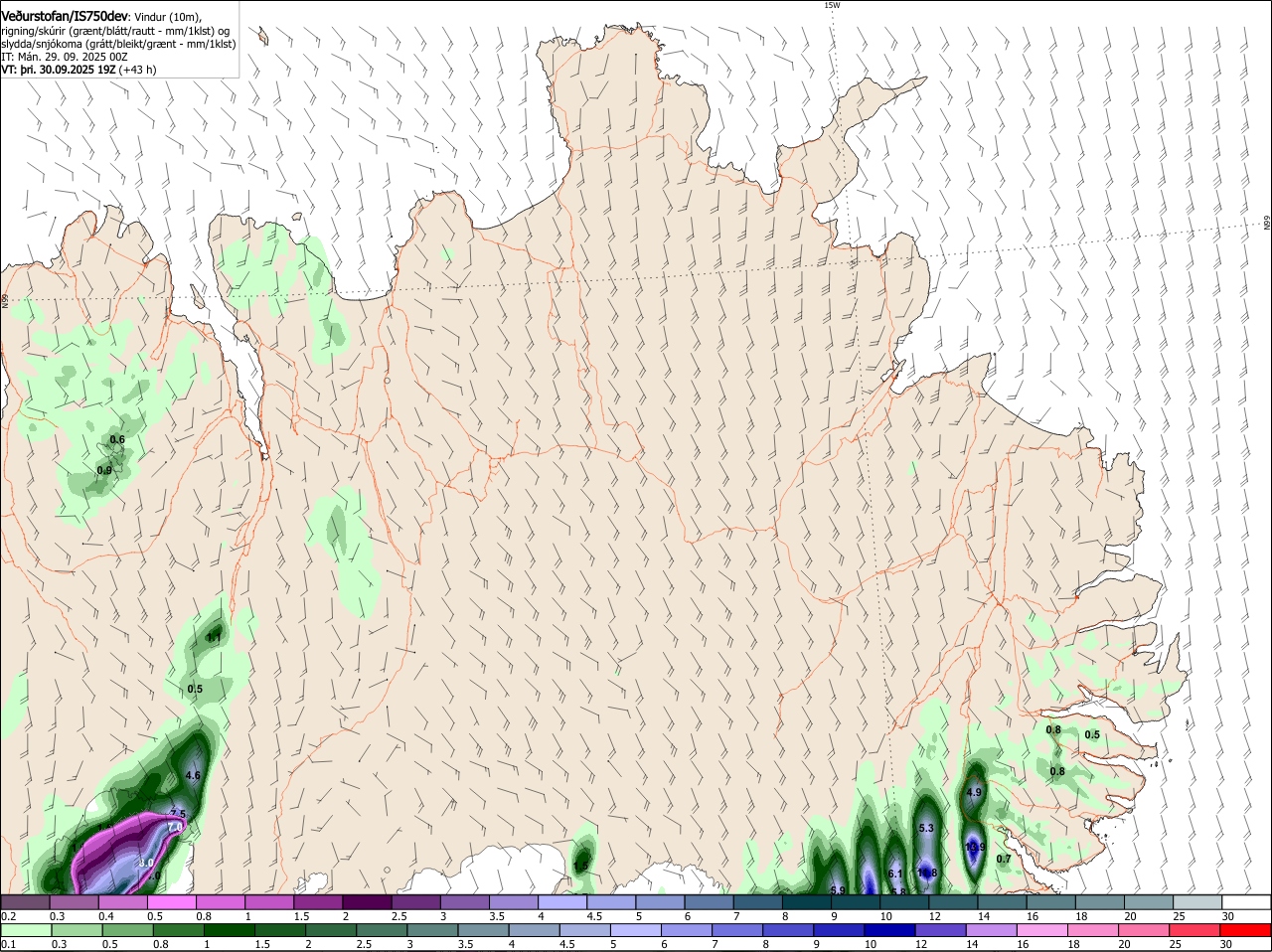Click the bright red rain swatch at 30

point(1246,930)
